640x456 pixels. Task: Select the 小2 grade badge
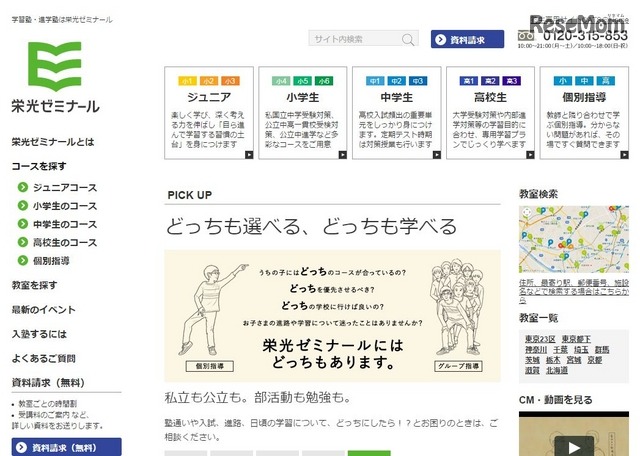(x=209, y=81)
